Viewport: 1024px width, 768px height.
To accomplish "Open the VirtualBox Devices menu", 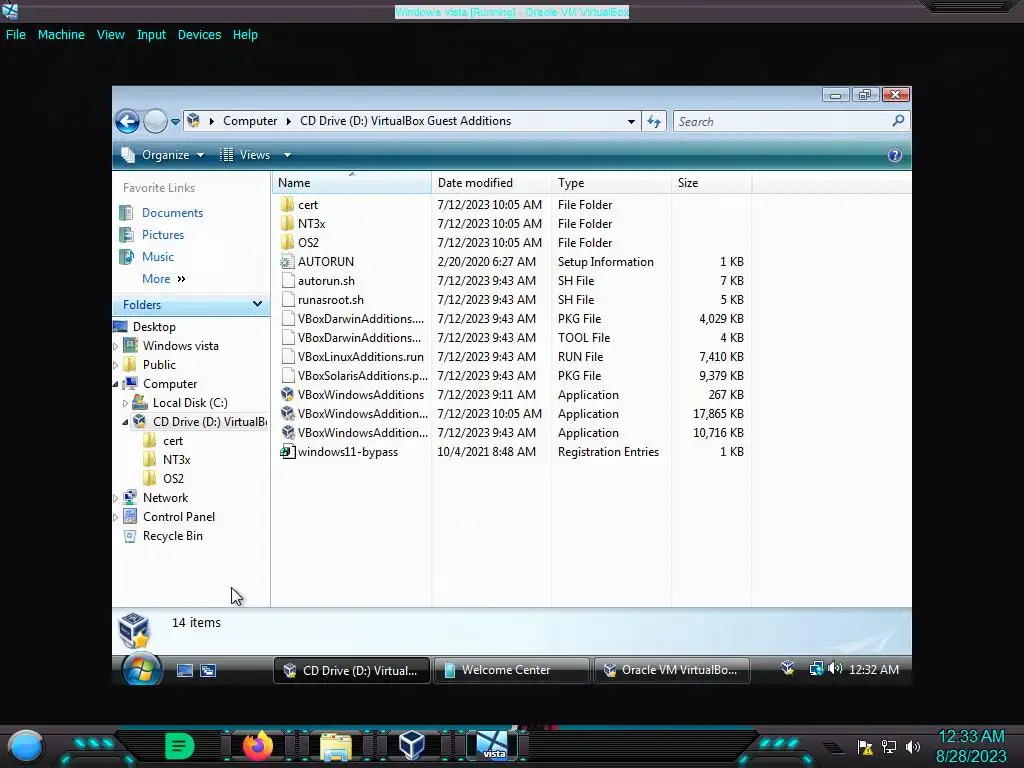I will (199, 35).
